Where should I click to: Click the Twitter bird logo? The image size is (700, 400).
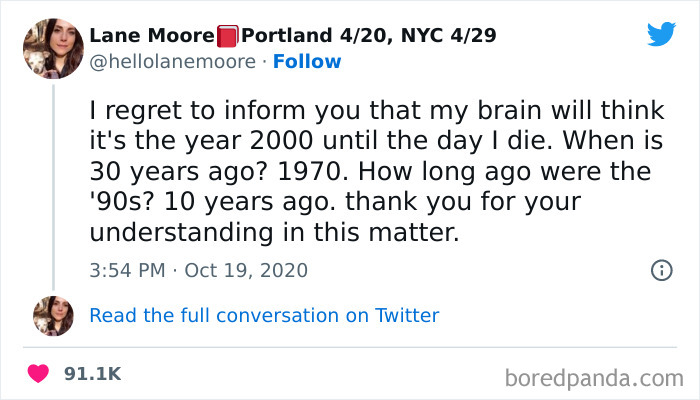point(661,35)
